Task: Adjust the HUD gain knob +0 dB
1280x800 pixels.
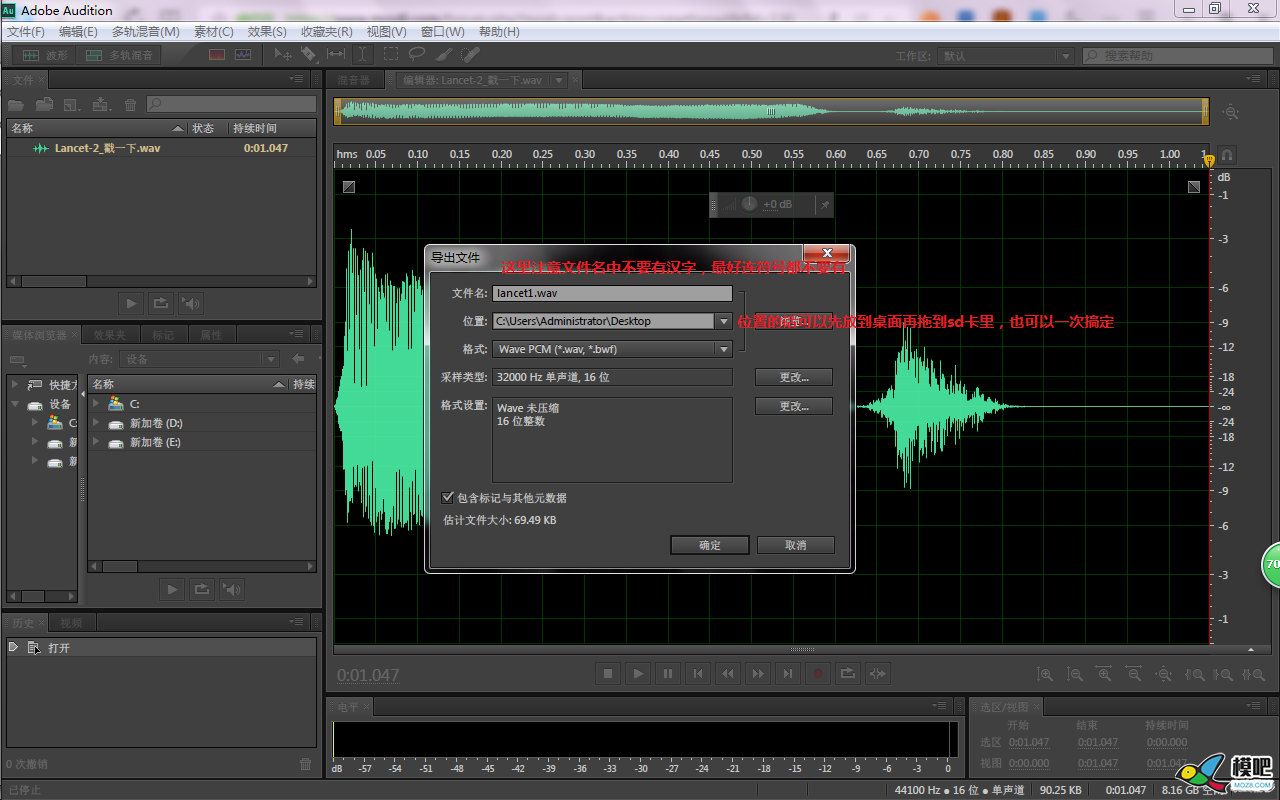Action: pyautogui.click(x=749, y=204)
